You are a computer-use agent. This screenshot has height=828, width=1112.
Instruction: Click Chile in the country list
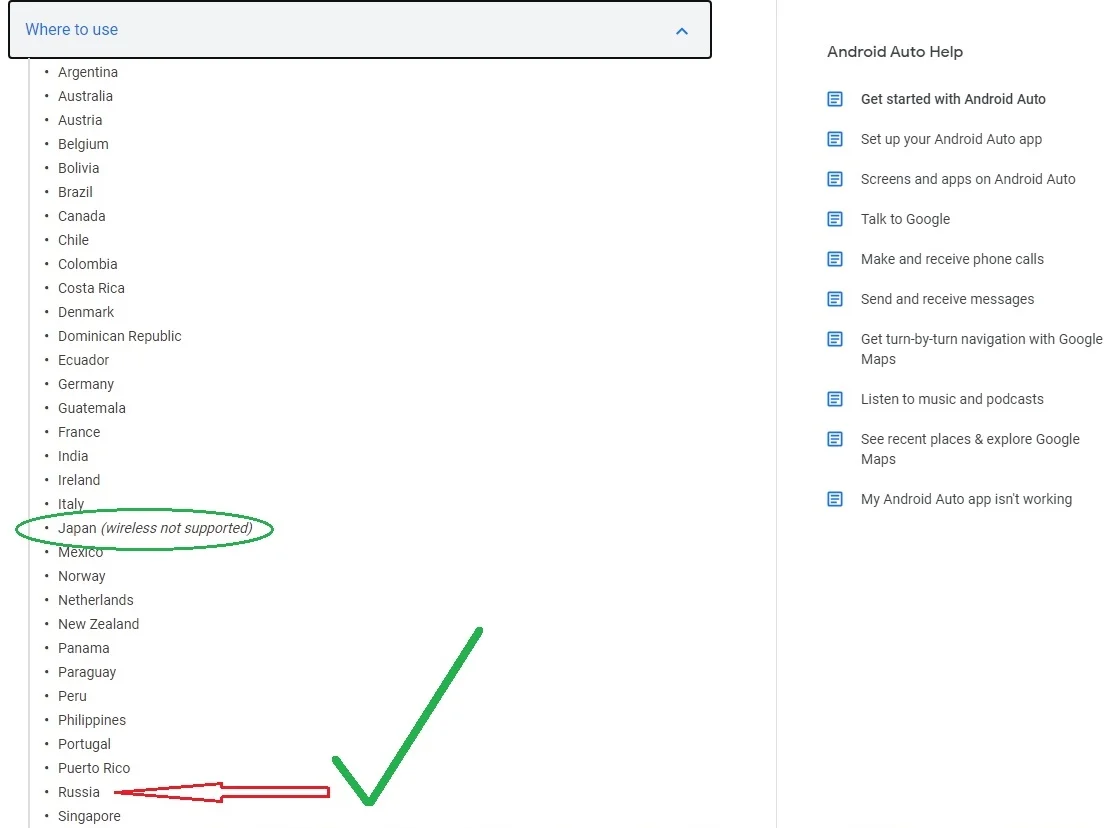(x=73, y=240)
